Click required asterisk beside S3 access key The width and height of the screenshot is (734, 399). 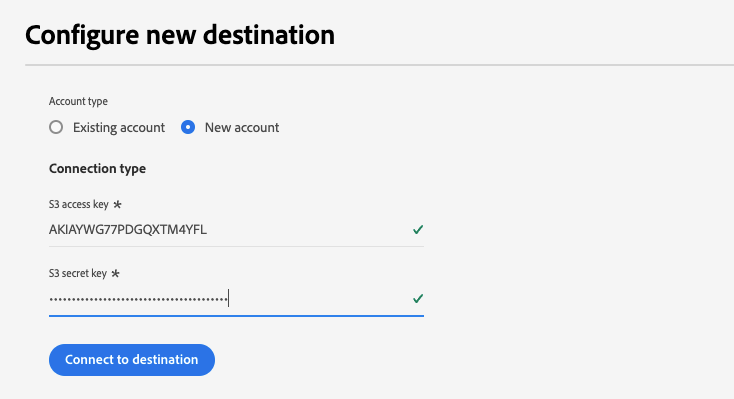click(117, 204)
